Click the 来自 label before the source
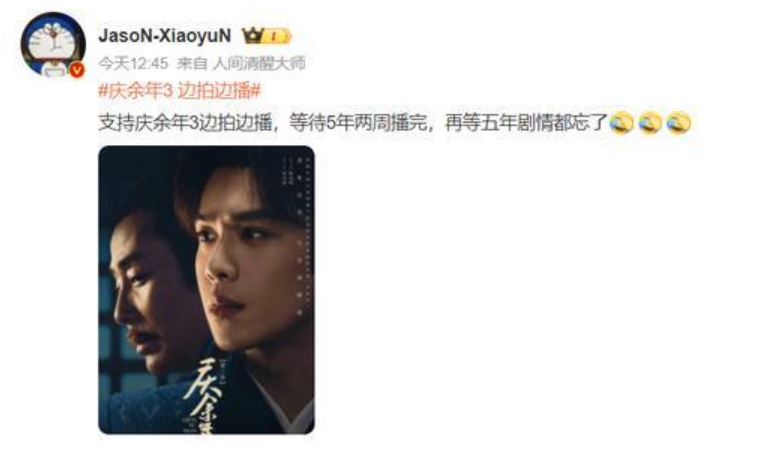 point(192,63)
